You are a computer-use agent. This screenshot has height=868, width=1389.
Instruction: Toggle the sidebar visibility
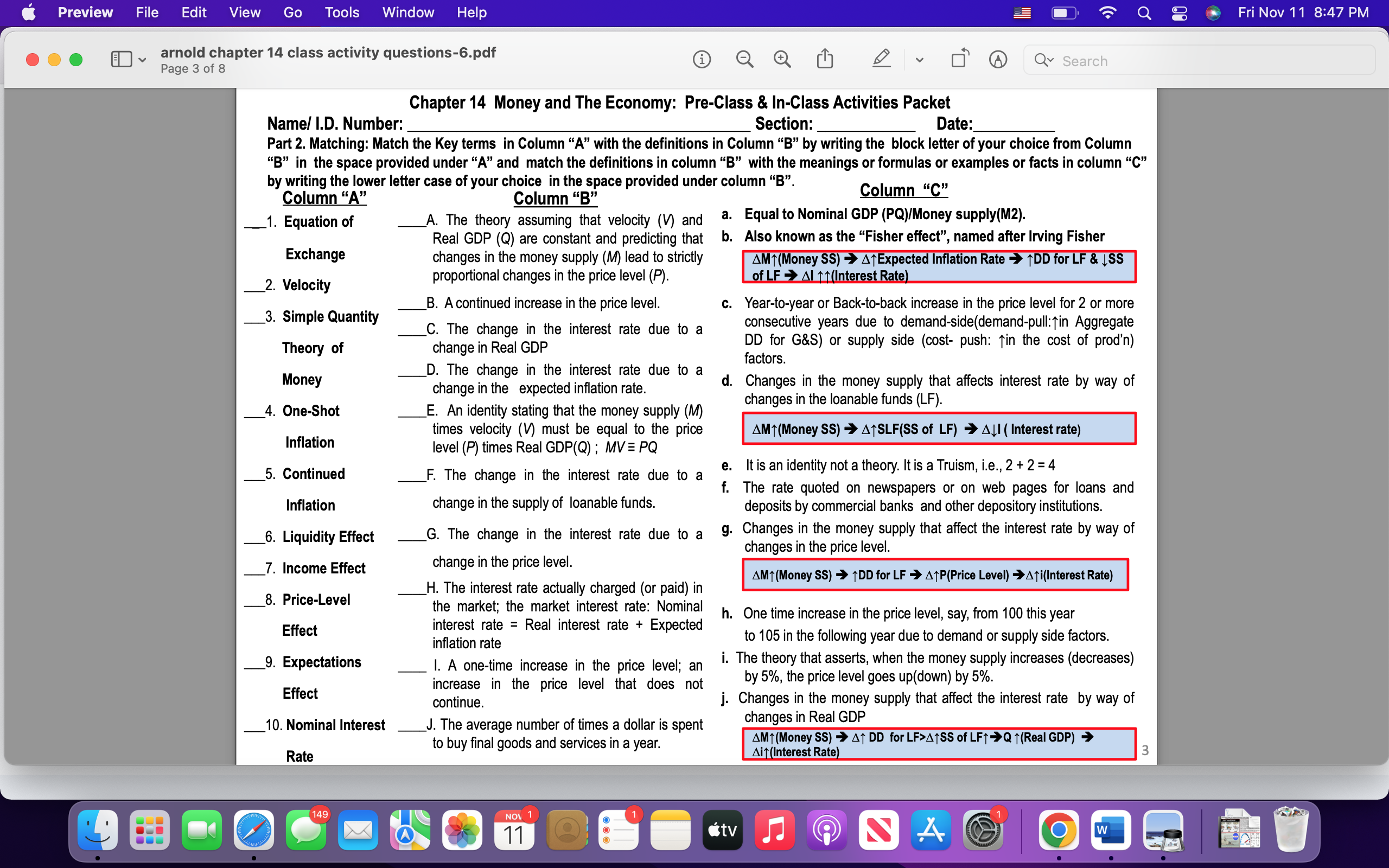[121, 59]
